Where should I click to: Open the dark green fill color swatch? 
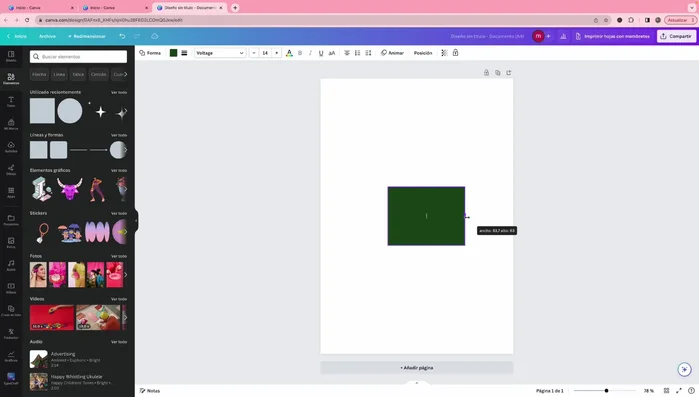(173, 53)
